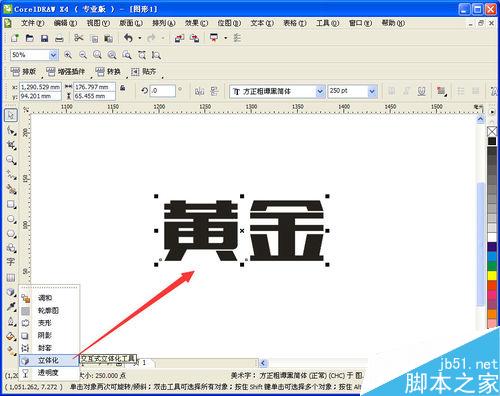This screenshot has width=500, height=396.
Task: Click the underline text format icon
Action: [x=422, y=91]
